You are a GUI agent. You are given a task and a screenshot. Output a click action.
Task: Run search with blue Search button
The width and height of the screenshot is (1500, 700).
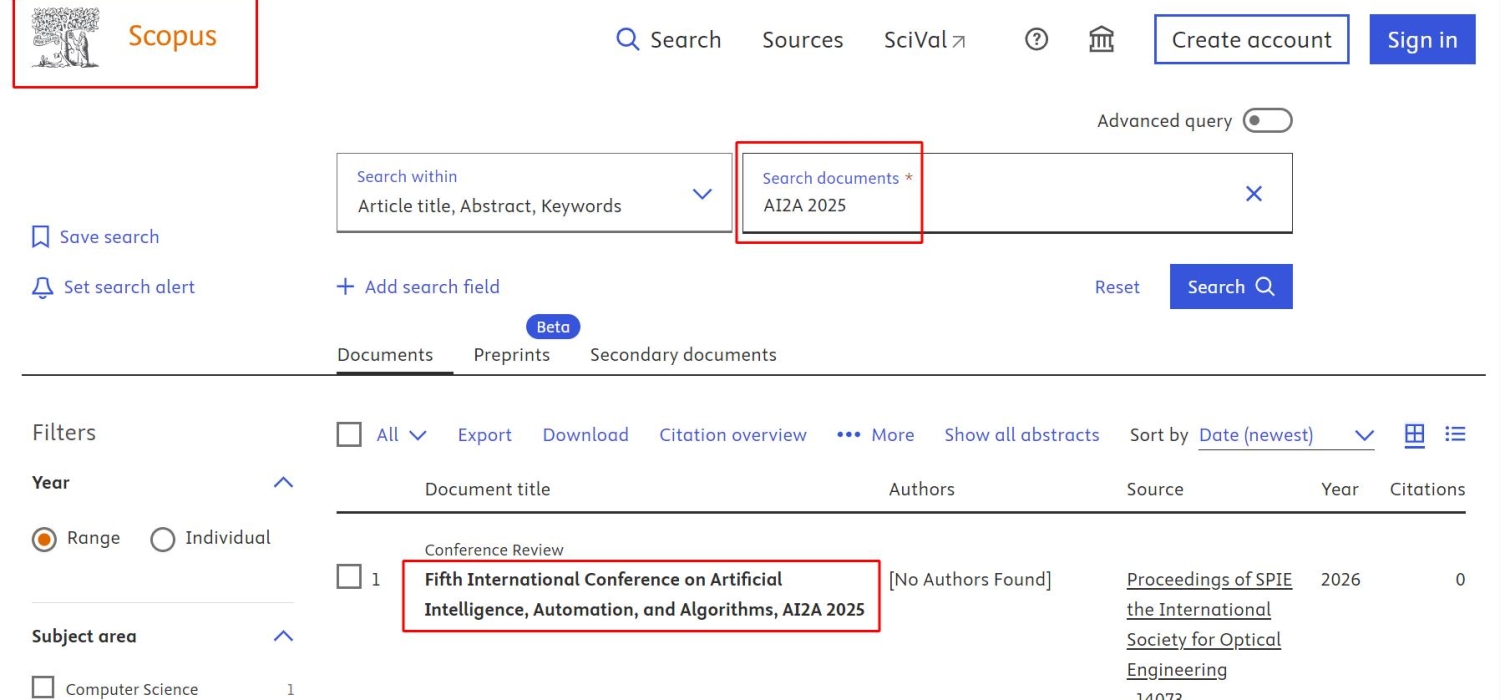tap(1231, 286)
